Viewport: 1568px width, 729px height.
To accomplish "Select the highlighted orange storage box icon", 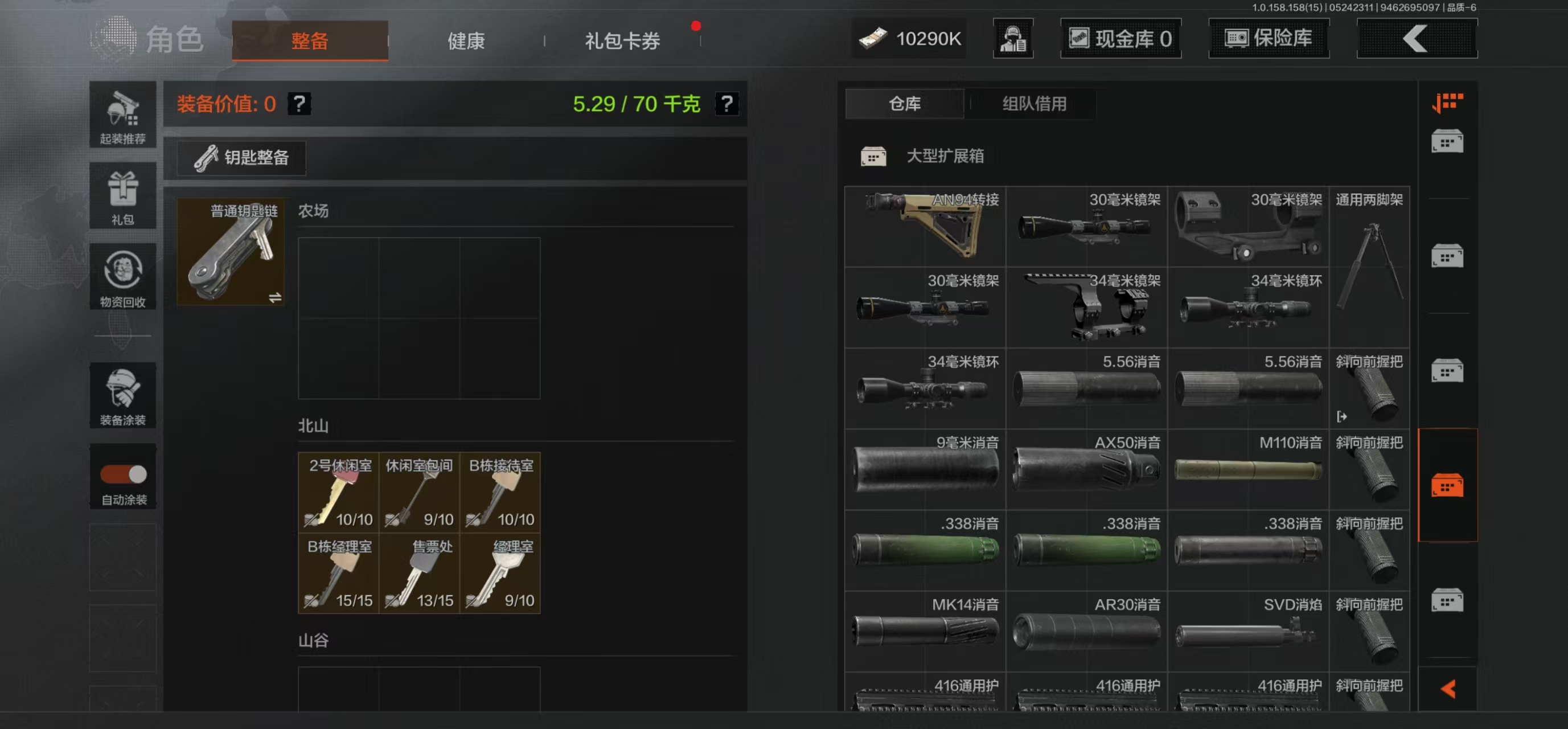I will tap(1447, 485).
